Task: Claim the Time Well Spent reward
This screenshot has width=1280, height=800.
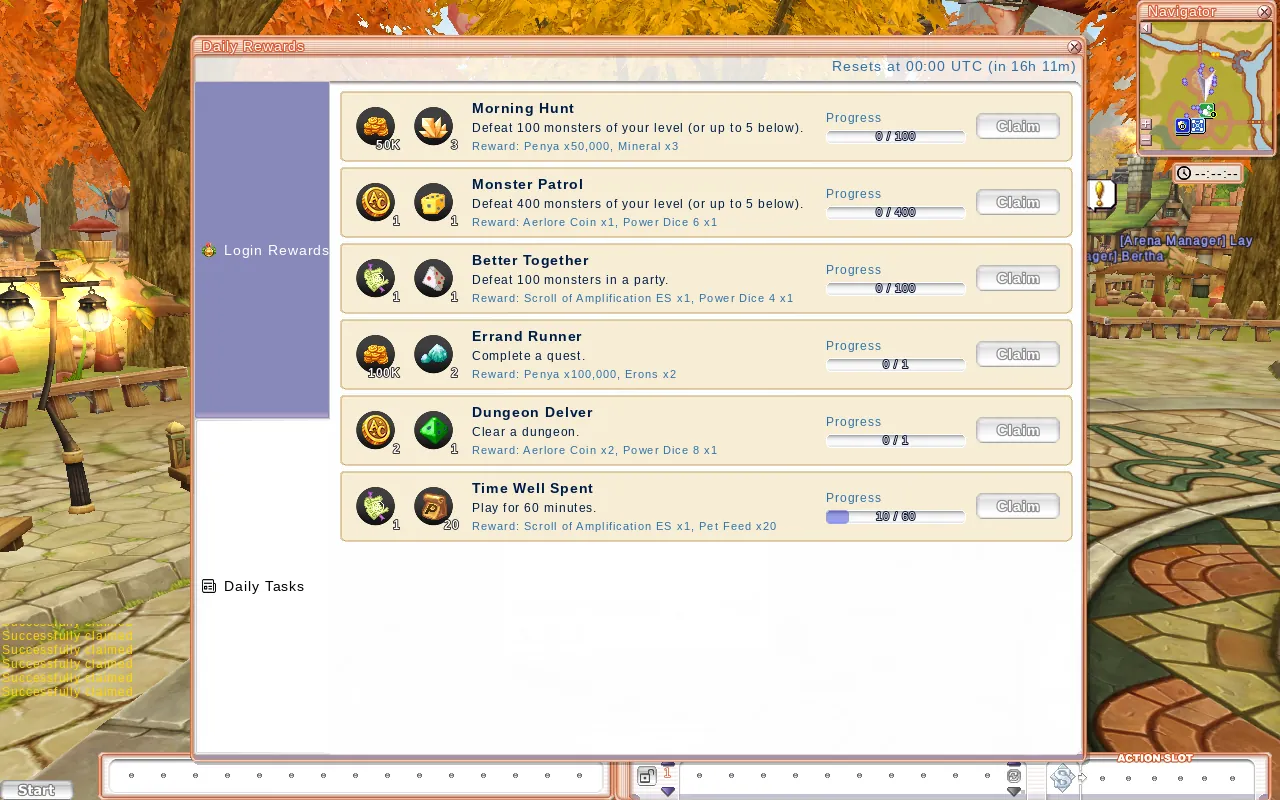Action: pyautogui.click(x=1018, y=507)
